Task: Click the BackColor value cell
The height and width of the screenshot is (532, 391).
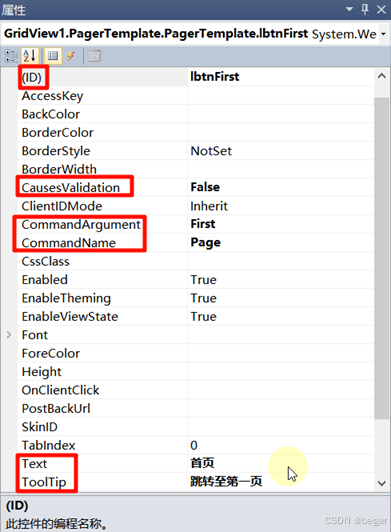Action: 280,114
